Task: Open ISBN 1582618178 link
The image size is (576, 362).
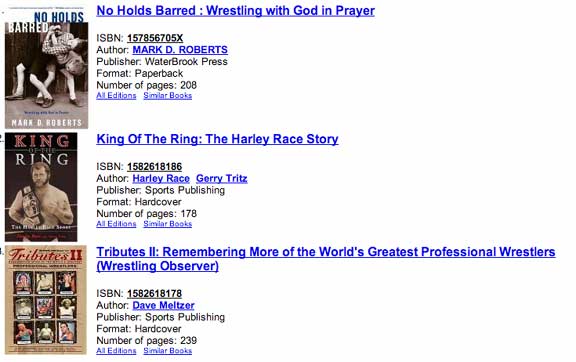Action: pyautogui.click(x=154, y=293)
